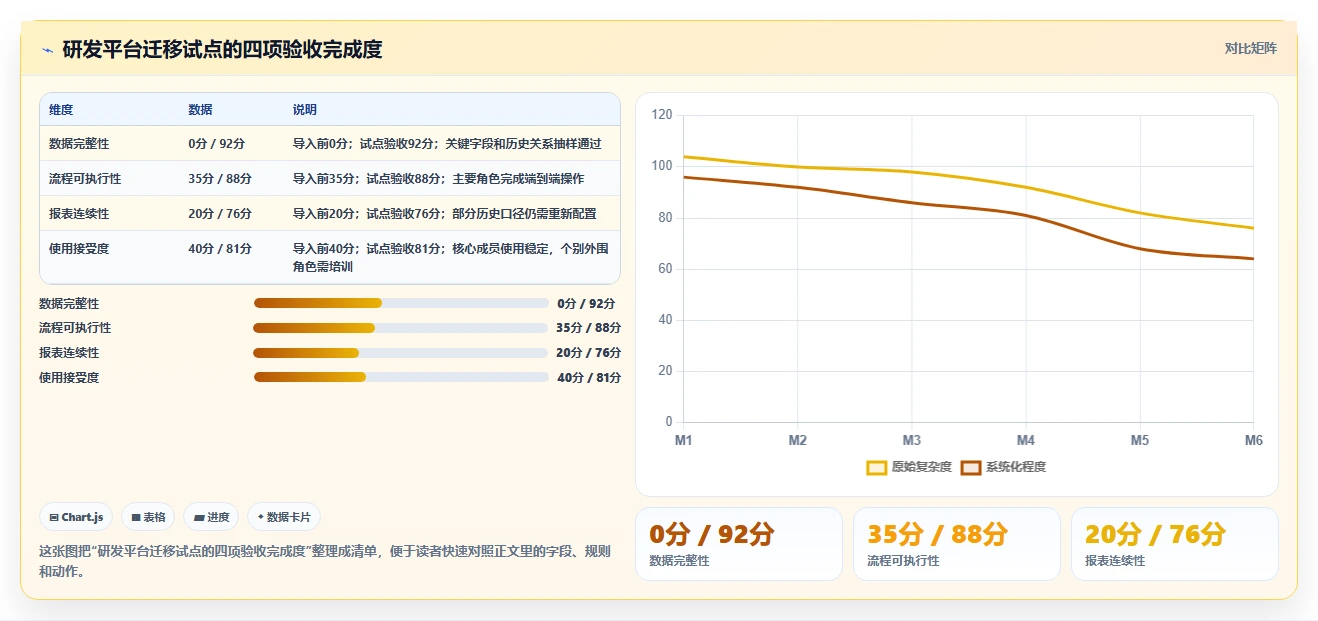Click the 说明 table column header
This screenshot has height=621, width=1318.
305,110
